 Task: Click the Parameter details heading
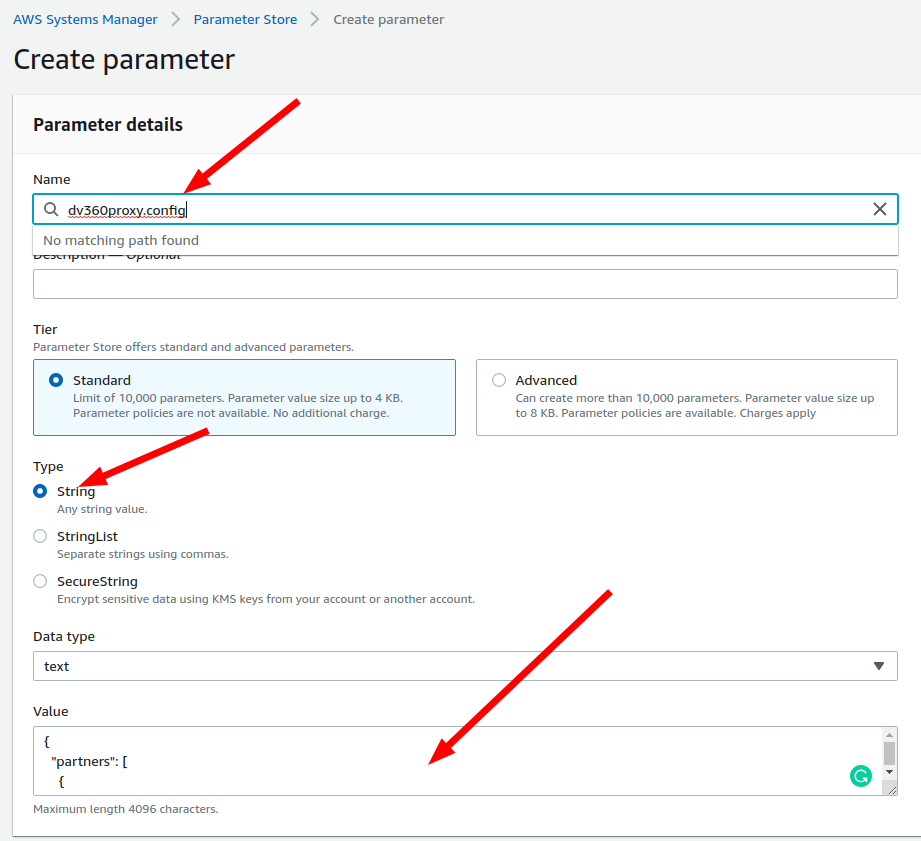[x=108, y=125]
